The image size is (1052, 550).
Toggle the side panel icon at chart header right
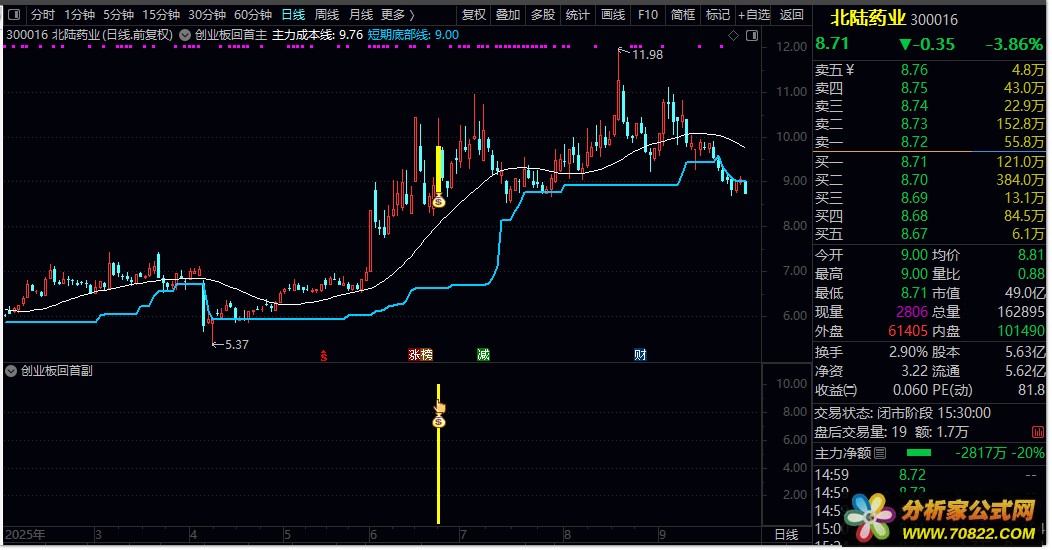click(750, 35)
